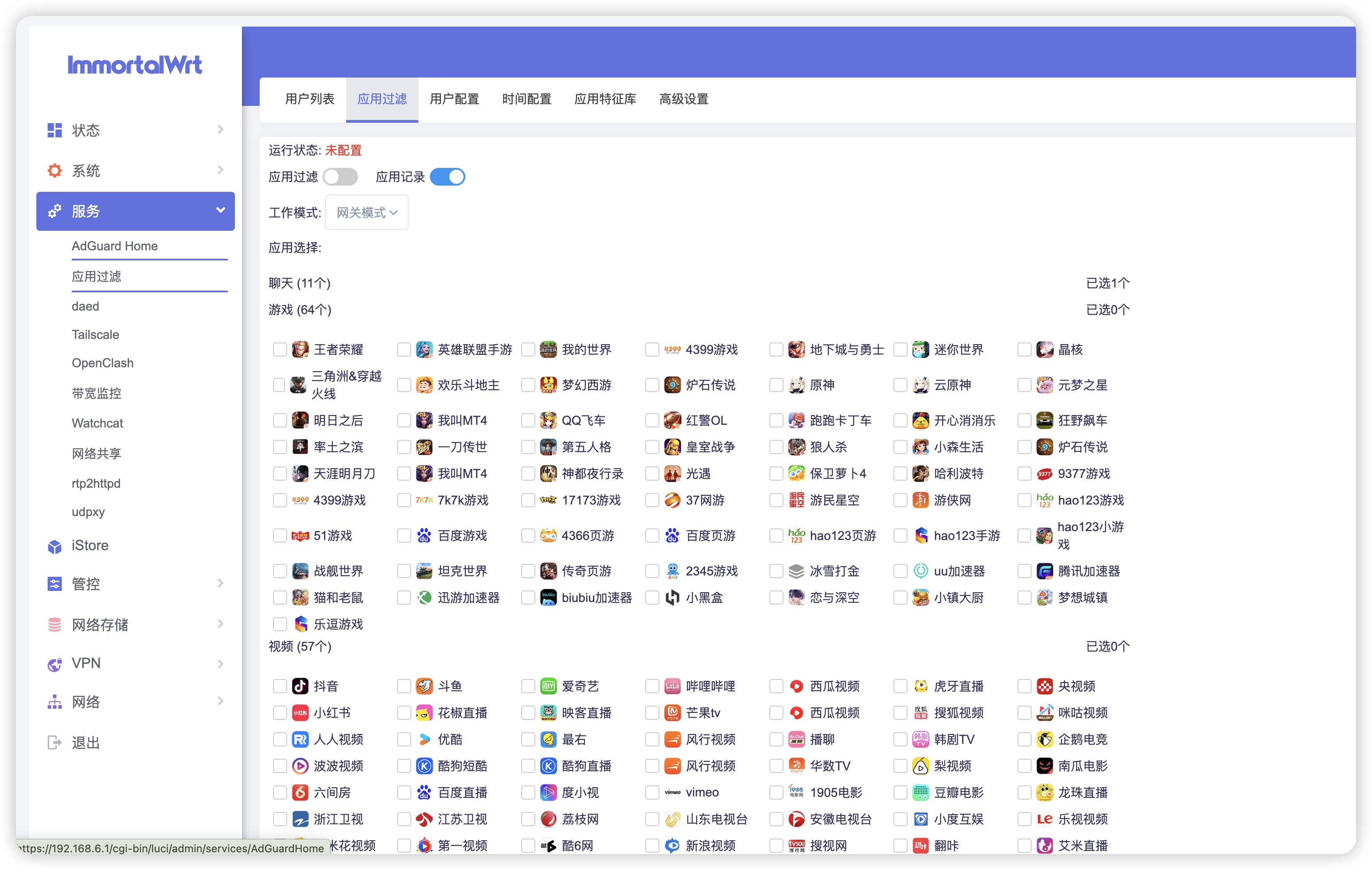Expand the 聊天 (11个) category row
The height and width of the screenshot is (870, 1372).
300,283
